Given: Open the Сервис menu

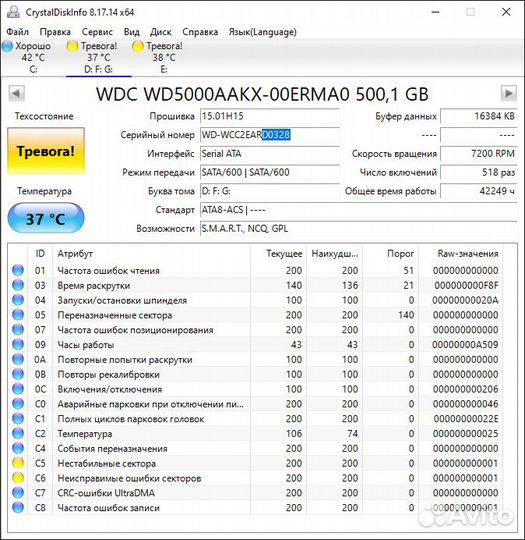Looking at the screenshot, I should 97,32.
